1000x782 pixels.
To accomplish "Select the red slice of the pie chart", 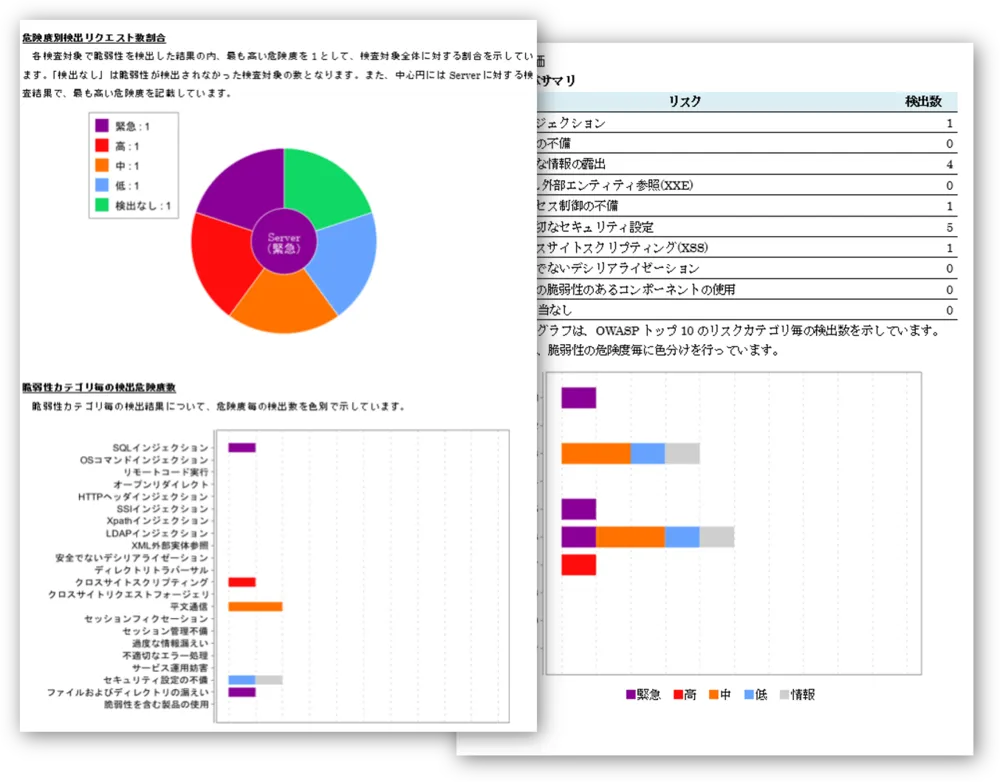I will pos(223,262).
